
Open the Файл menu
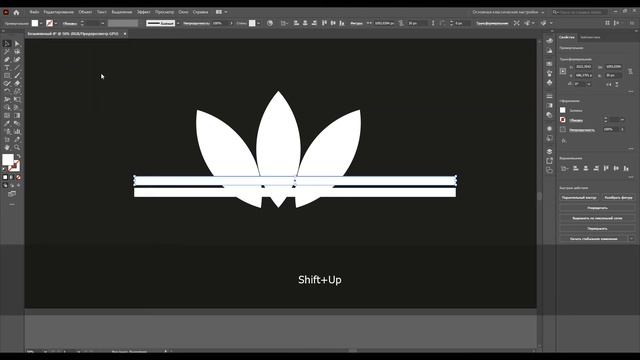[35, 12]
